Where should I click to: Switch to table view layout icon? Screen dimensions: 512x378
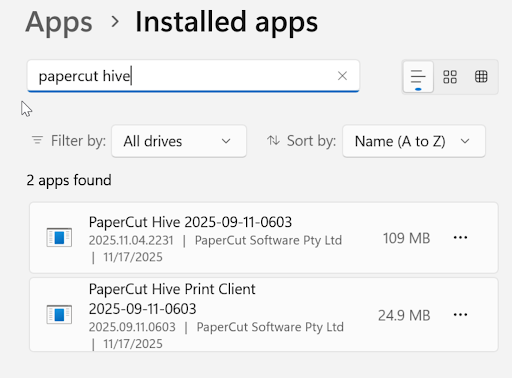click(x=481, y=77)
